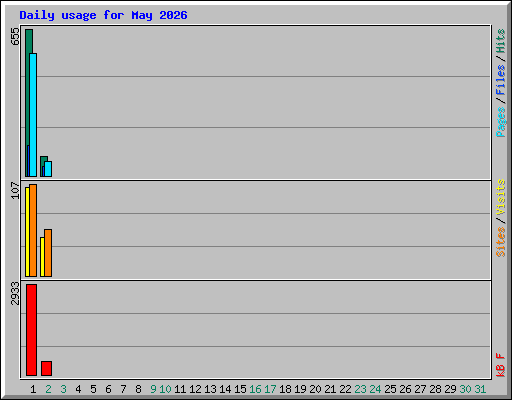The image size is (512, 400).
Task: Click day 5 label on the x-axis
Action: point(93,389)
